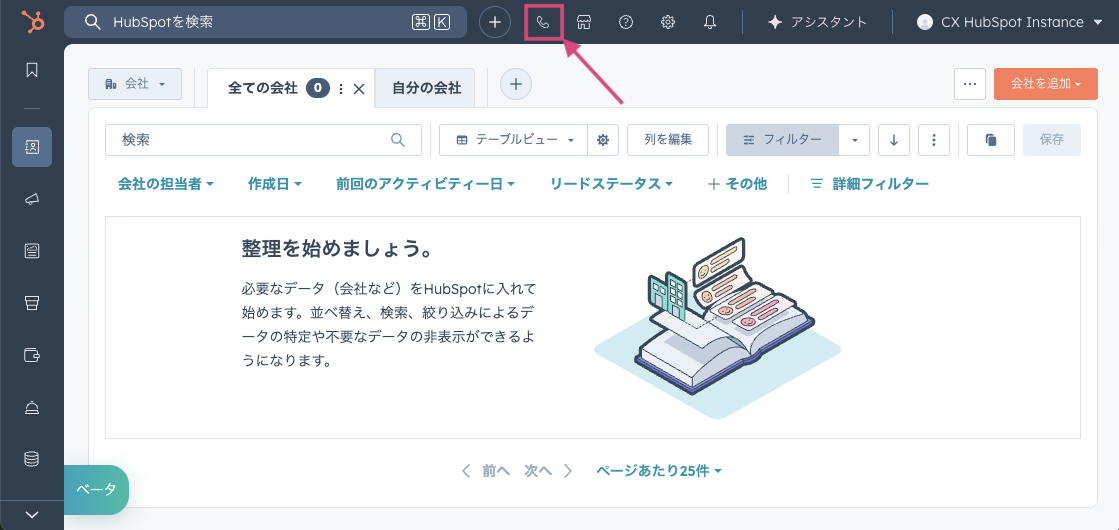Click the HubSpot sprocket logo

31,22
